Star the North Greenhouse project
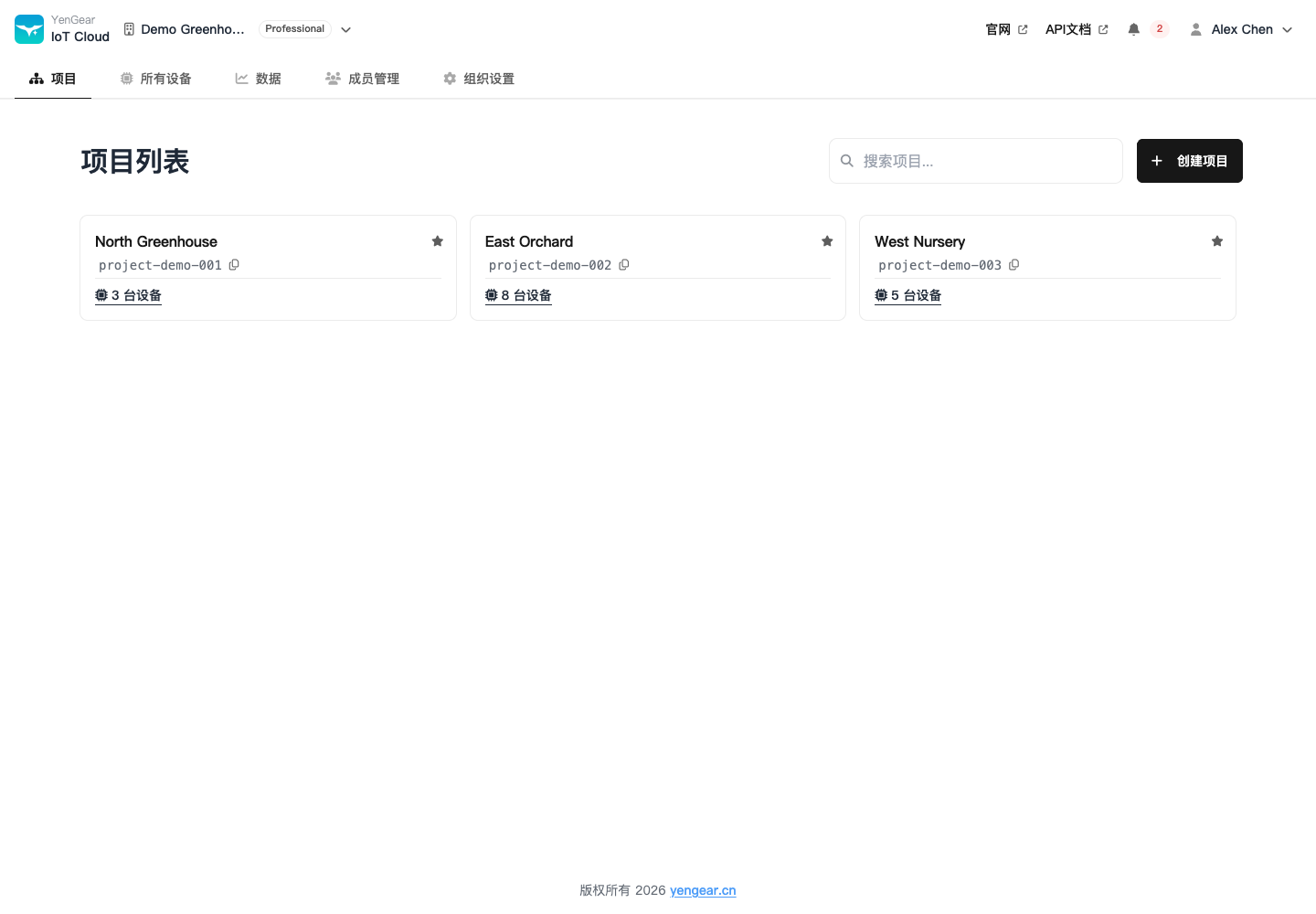 438,241
